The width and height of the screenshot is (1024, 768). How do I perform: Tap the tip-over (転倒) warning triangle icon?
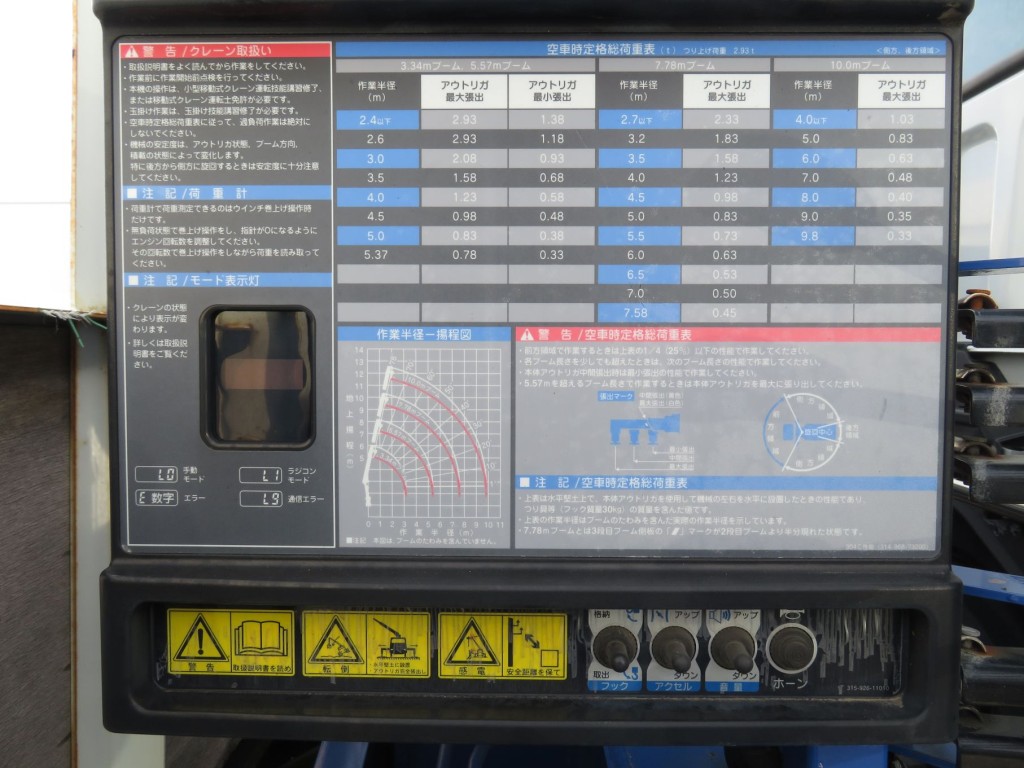[334, 641]
